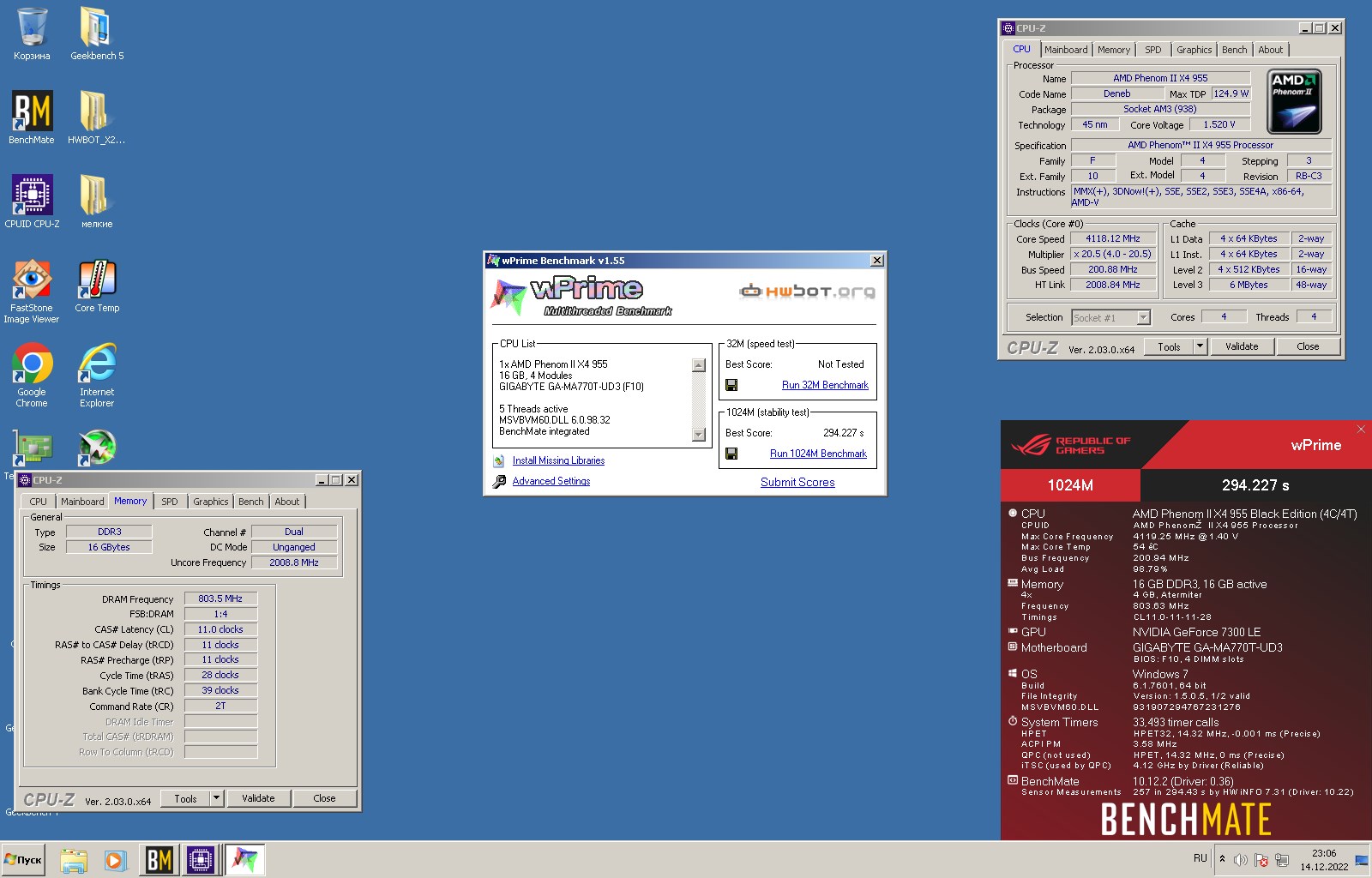The height and width of the screenshot is (878, 1372).
Task: Select the DRAM Frequency value 803.5 MHz
Action: [220, 598]
